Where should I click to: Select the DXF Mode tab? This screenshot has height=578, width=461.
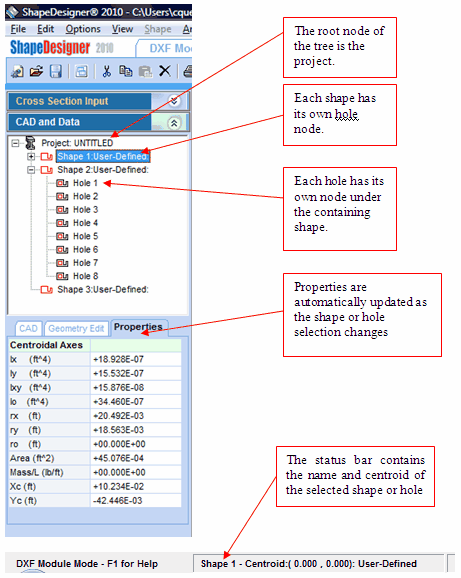pyautogui.click(x=165, y=48)
